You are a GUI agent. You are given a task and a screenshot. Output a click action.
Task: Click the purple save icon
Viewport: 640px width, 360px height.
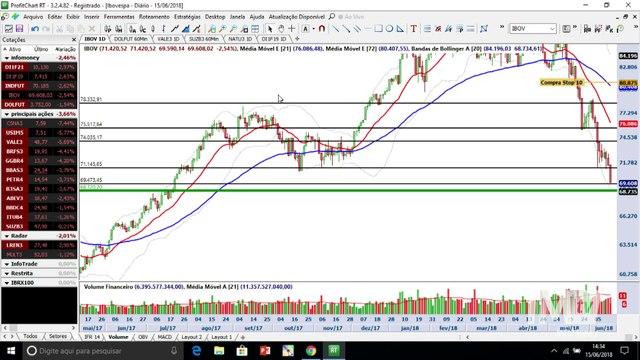tap(19, 29)
